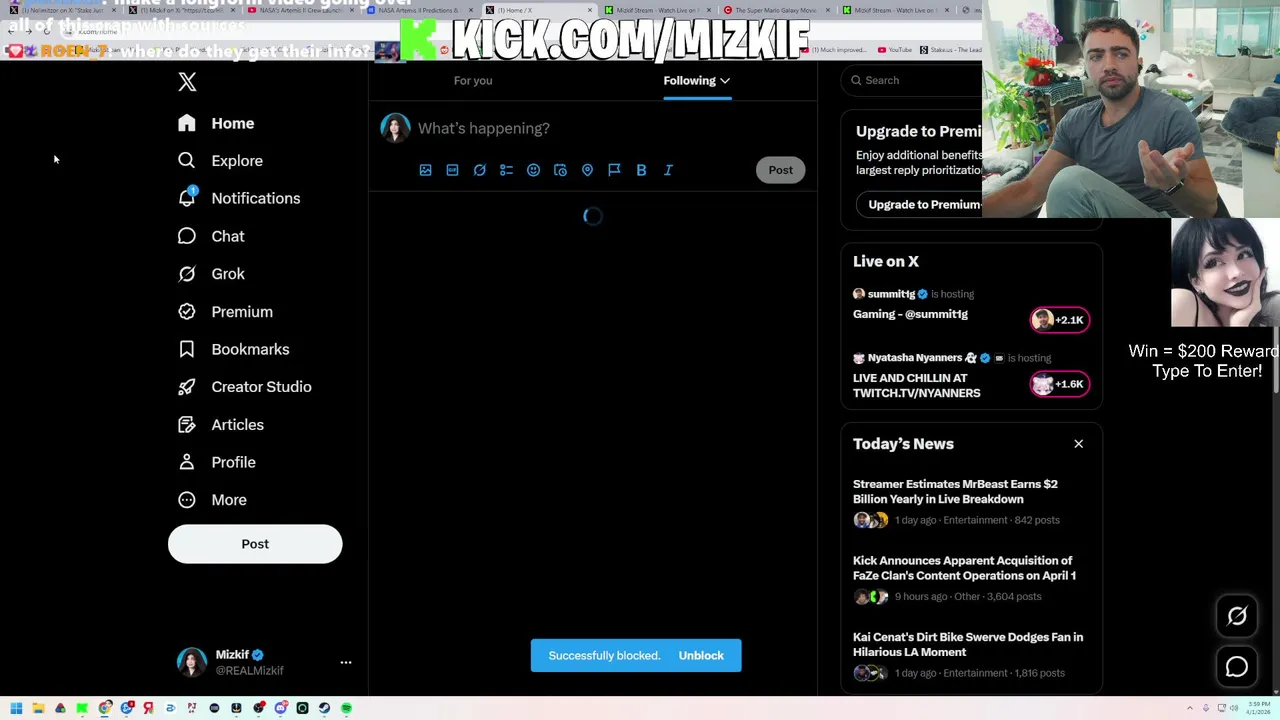The width and height of the screenshot is (1280, 720).
Task: Open floating Grok button
Action: 1237,617
